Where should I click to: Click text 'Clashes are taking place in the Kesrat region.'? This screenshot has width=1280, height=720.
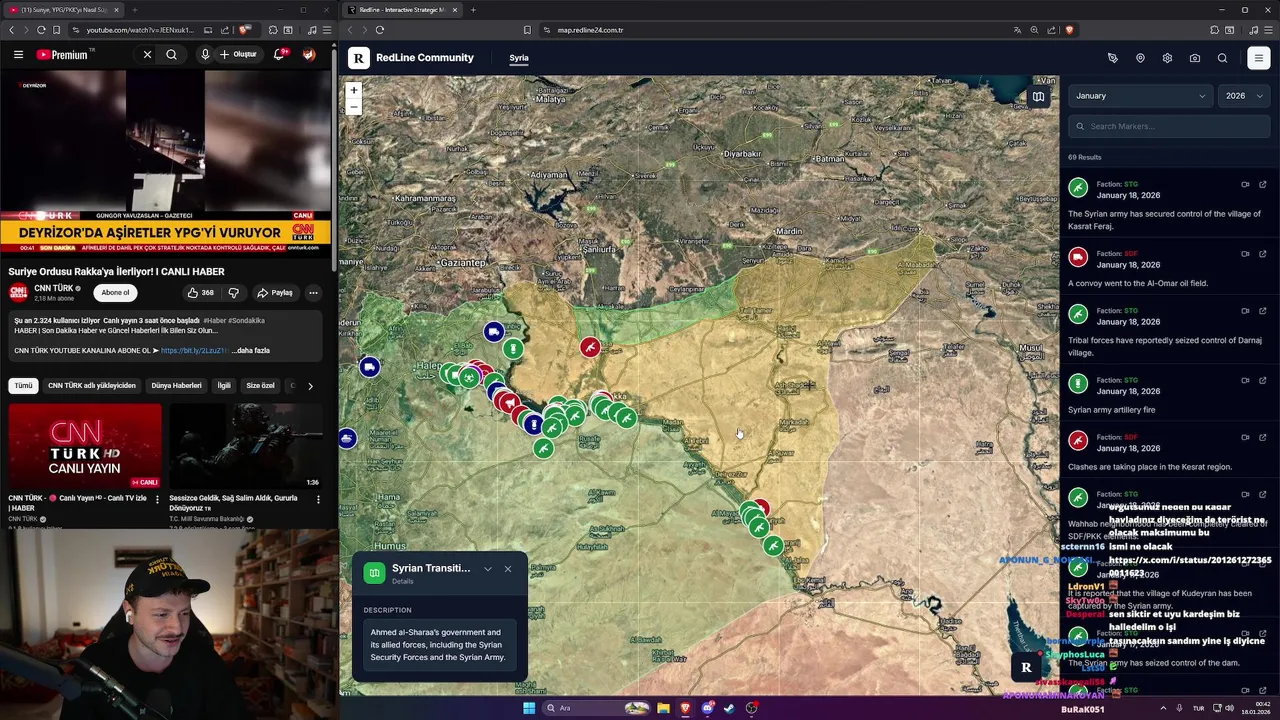[x=1149, y=467]
